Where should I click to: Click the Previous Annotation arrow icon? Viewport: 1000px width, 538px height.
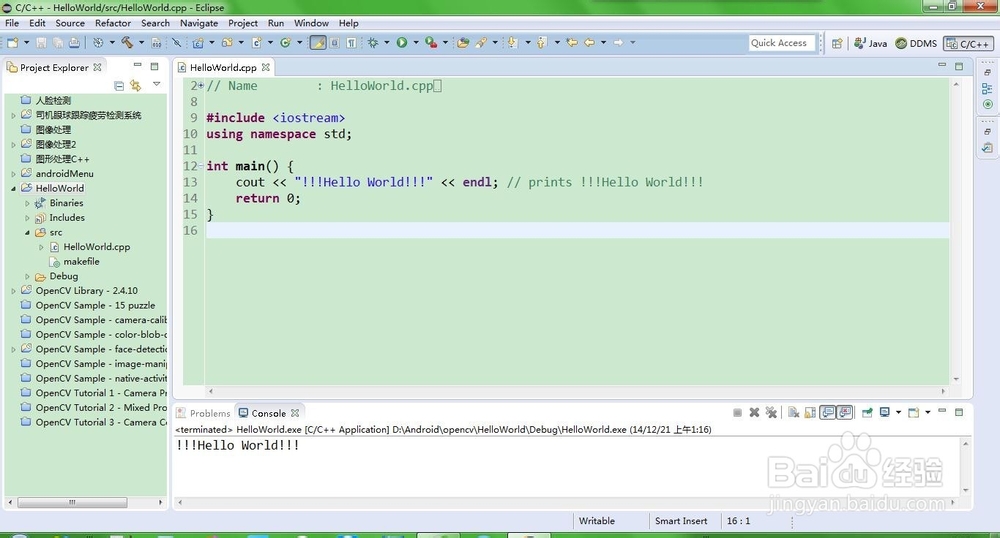(541, 43)
